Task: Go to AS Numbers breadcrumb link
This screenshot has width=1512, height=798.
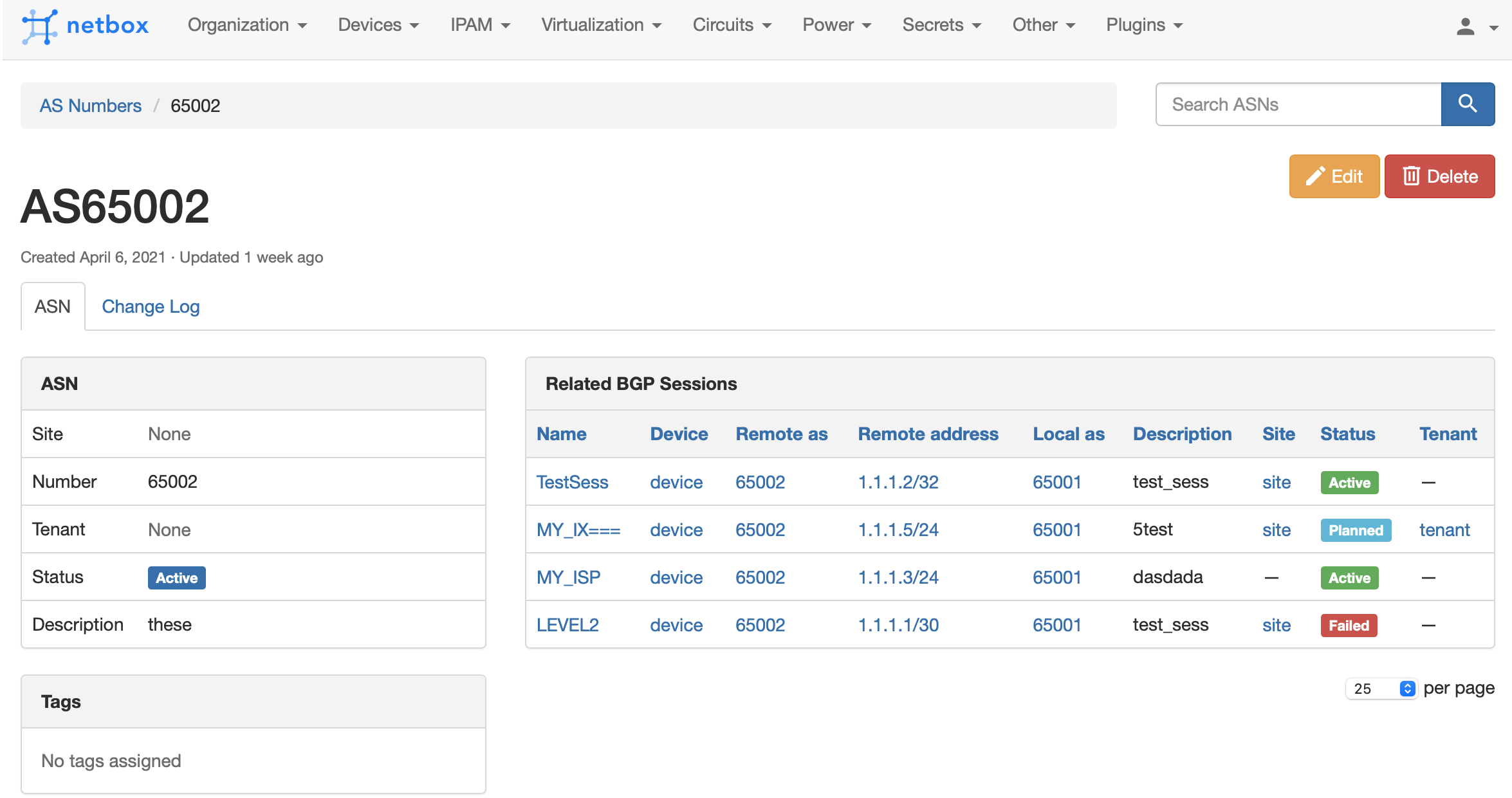Action: tap(91, 106)
